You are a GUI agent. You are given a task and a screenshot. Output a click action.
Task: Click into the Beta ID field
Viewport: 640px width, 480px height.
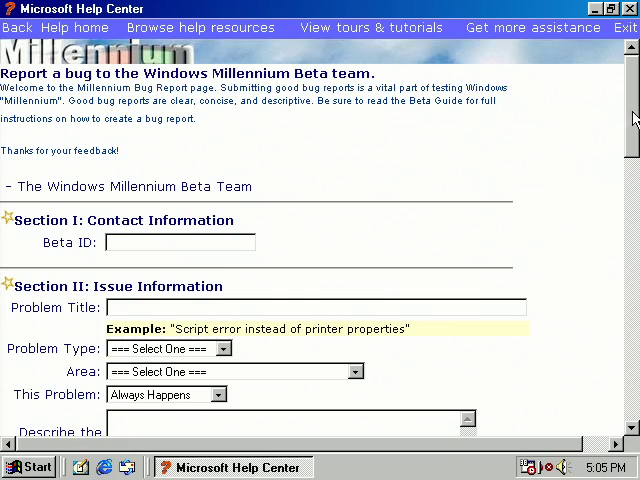pyautogui.click(x=180, y=242)
